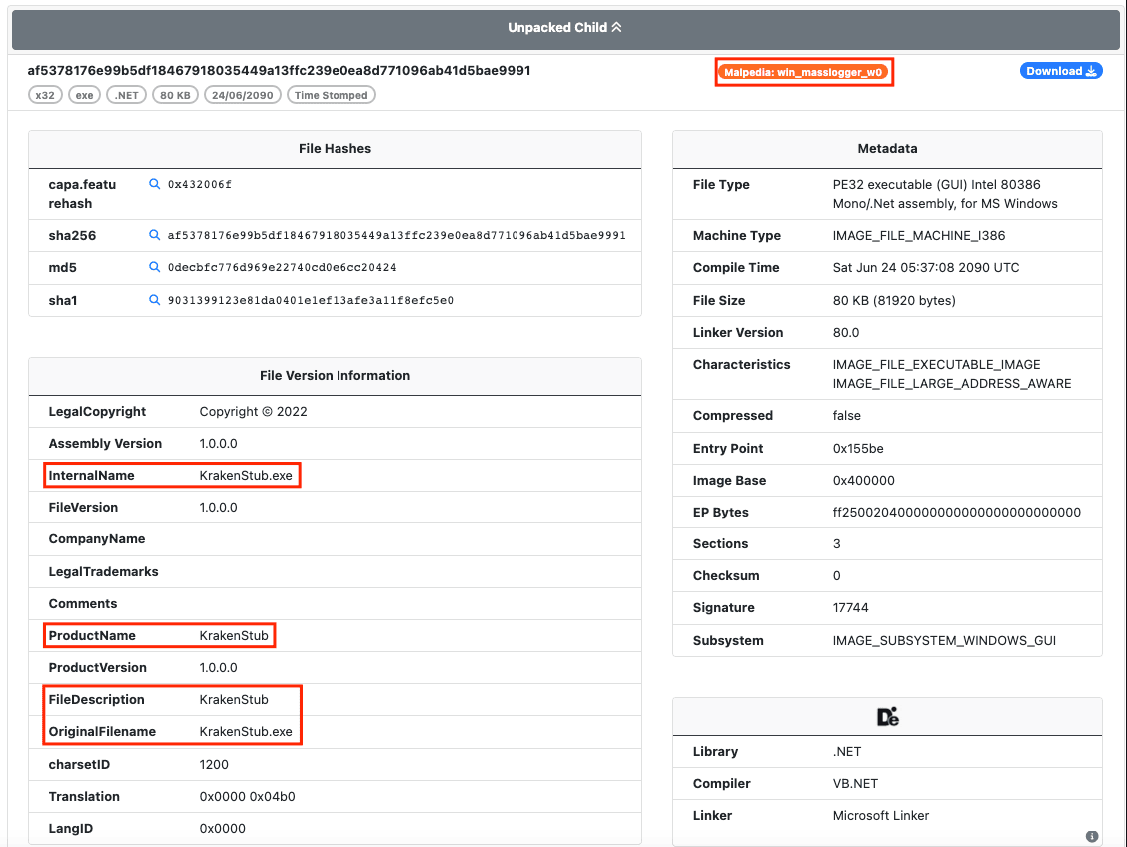Search the md5 hash via its magnifier icon

pos(155,268)
